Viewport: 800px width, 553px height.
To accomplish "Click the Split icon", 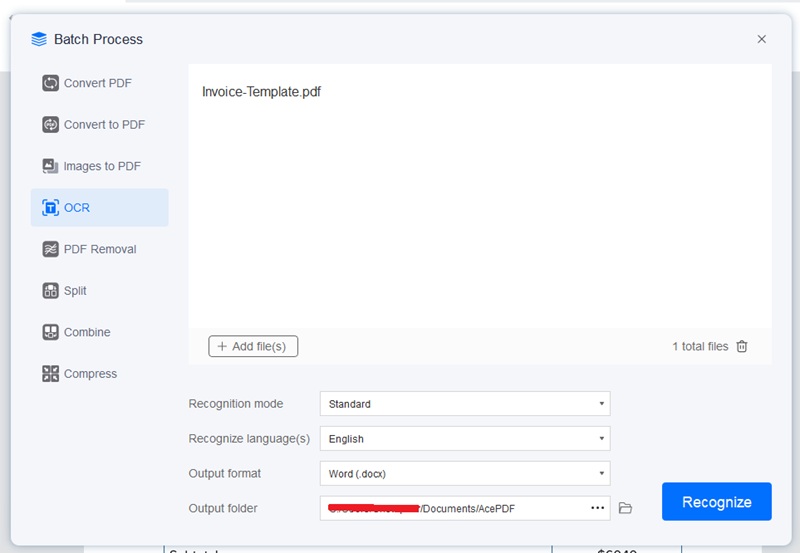I will (x=50, y=291).
